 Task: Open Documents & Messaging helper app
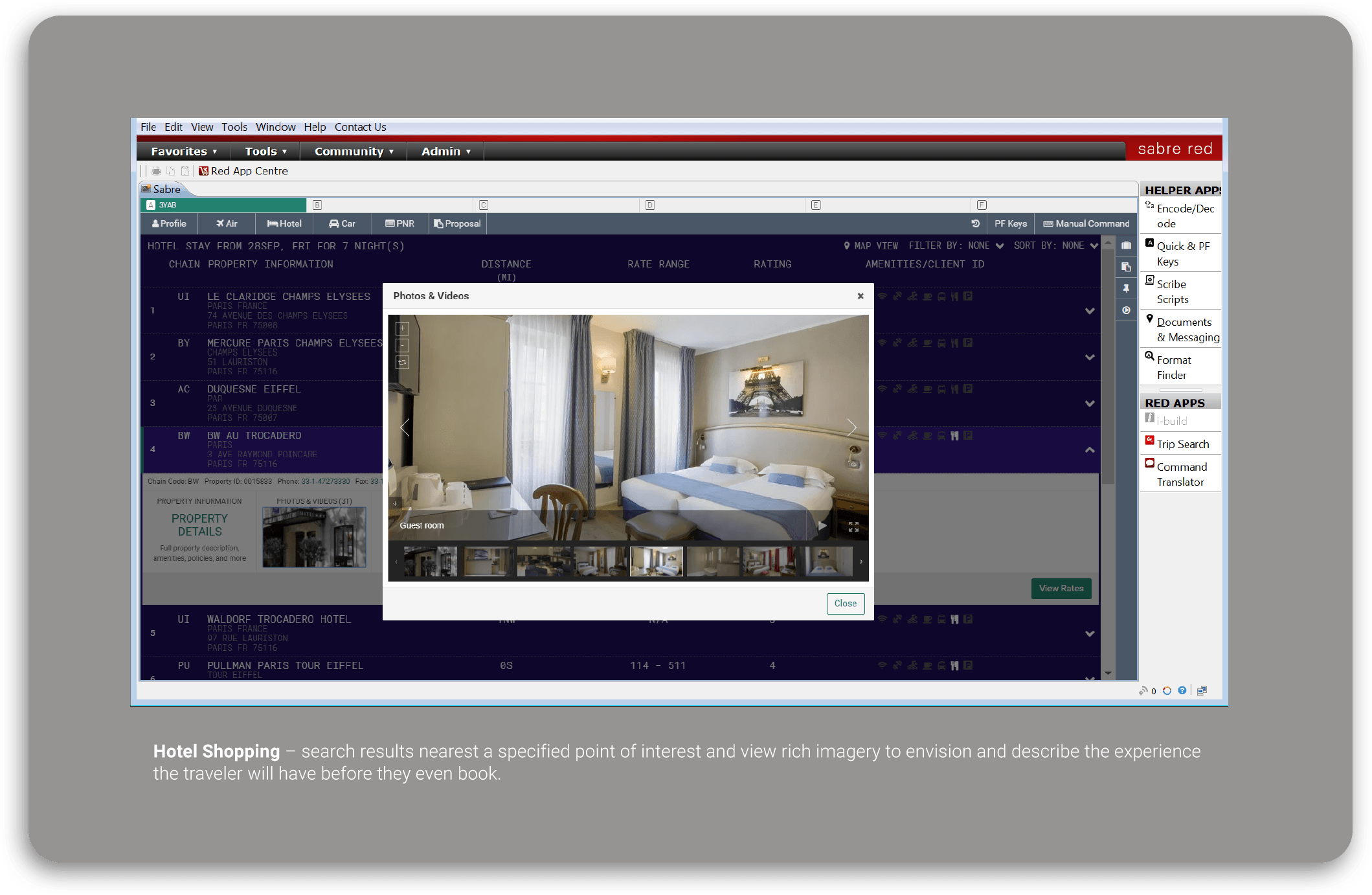[x=1181, y=330]
